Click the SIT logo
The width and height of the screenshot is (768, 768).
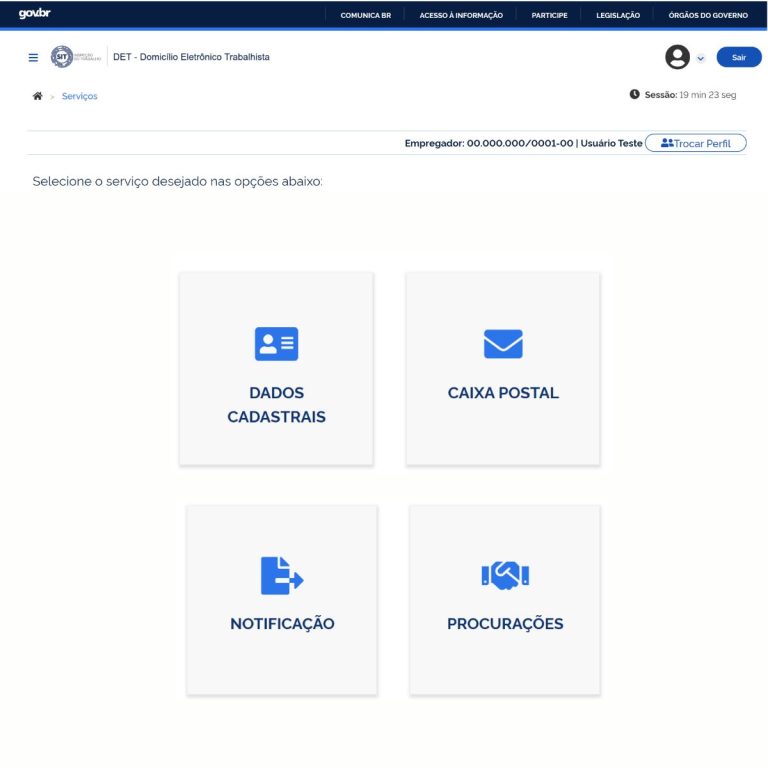[x=75, y=57]
